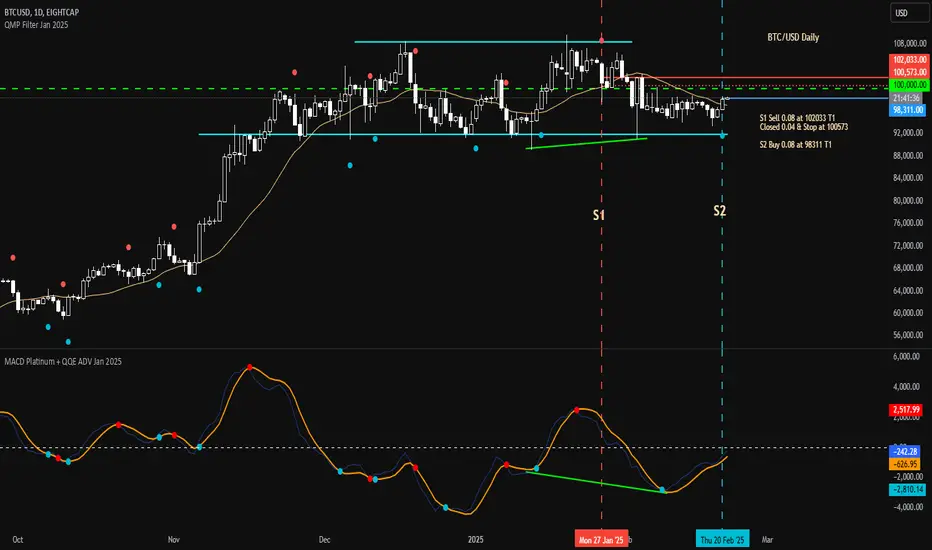Click the Mar label on the time axis

[767, 540]
